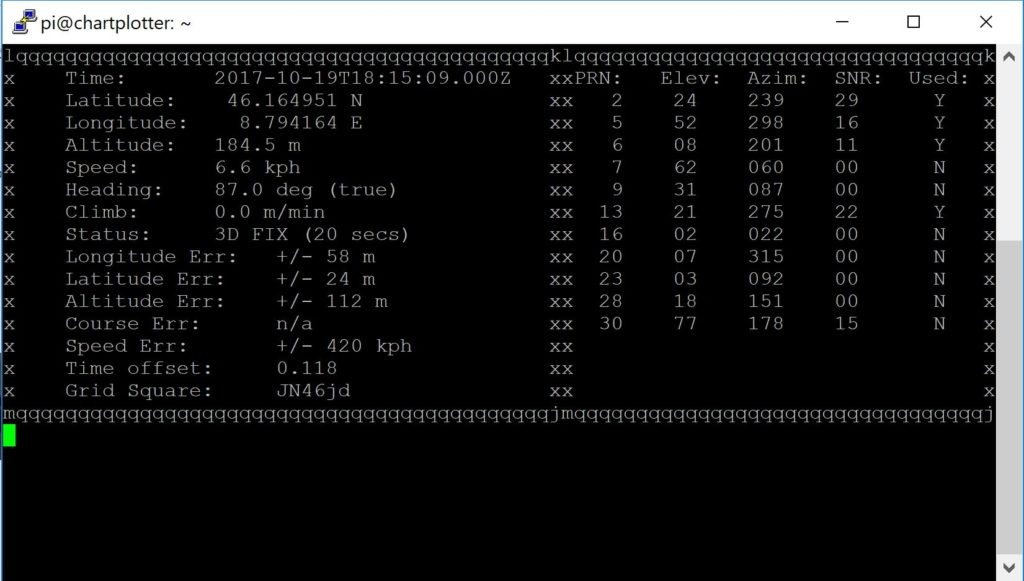Click the green terminal cursor block
Screen dimensions: 1024x581
point(9,435)
